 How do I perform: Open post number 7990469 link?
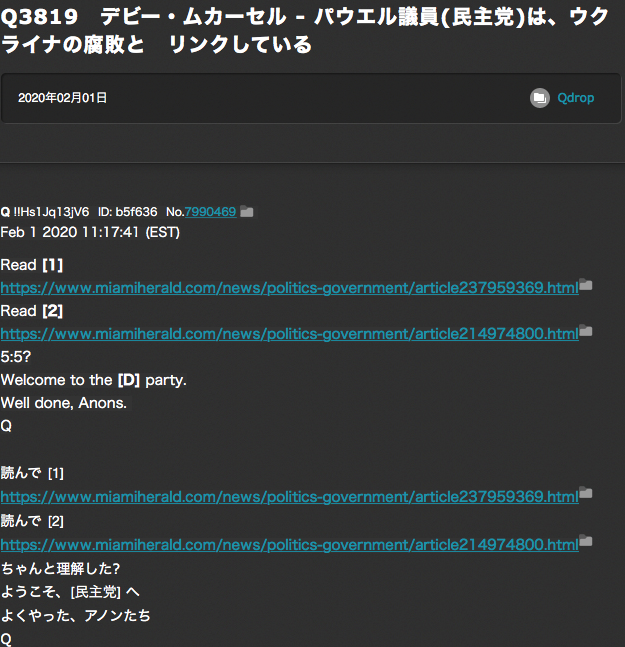[210, 212]
